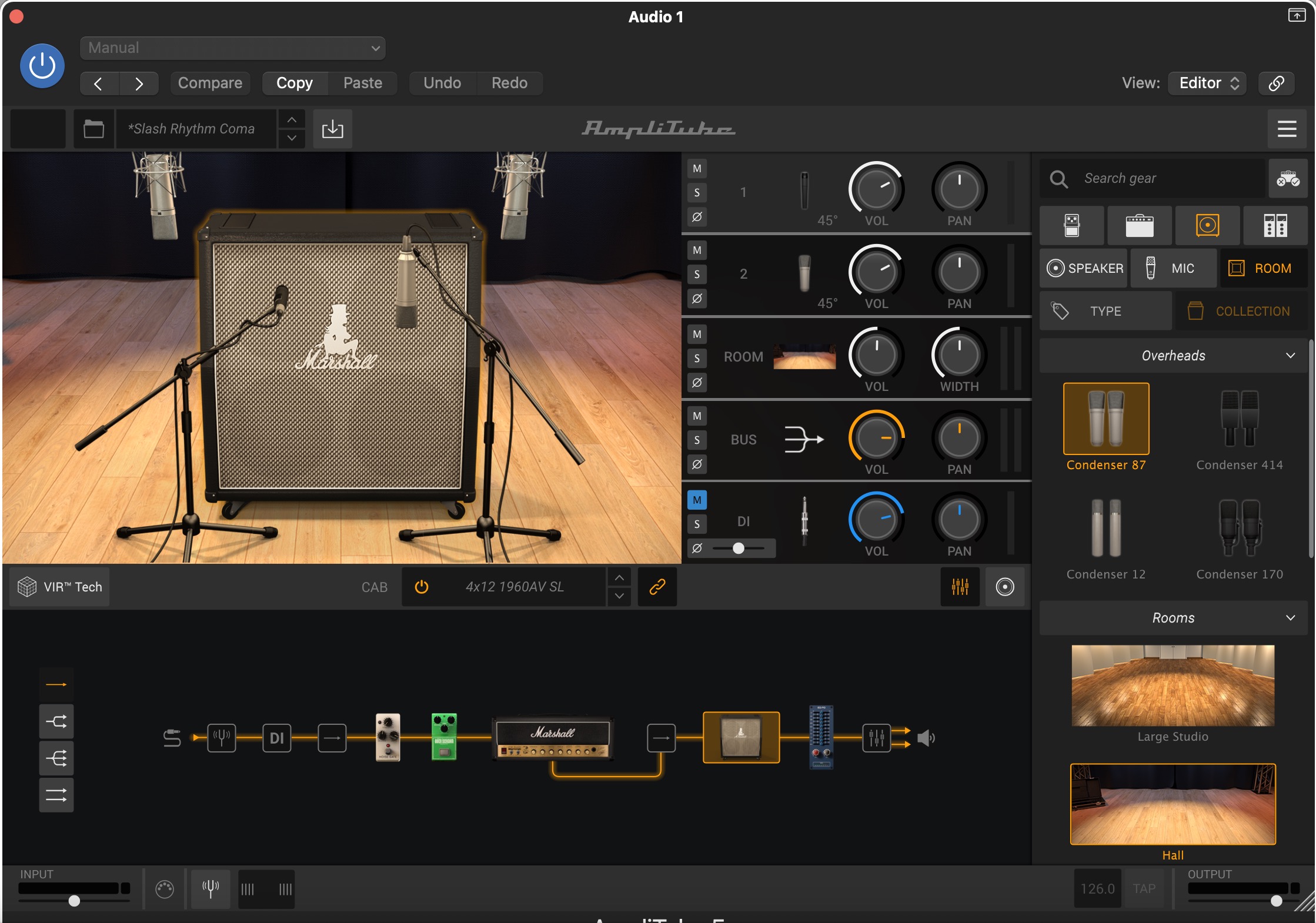Adjust the DI phase slider
Viewport: 1316px width, 923px height.
click(x=739, y=549)
